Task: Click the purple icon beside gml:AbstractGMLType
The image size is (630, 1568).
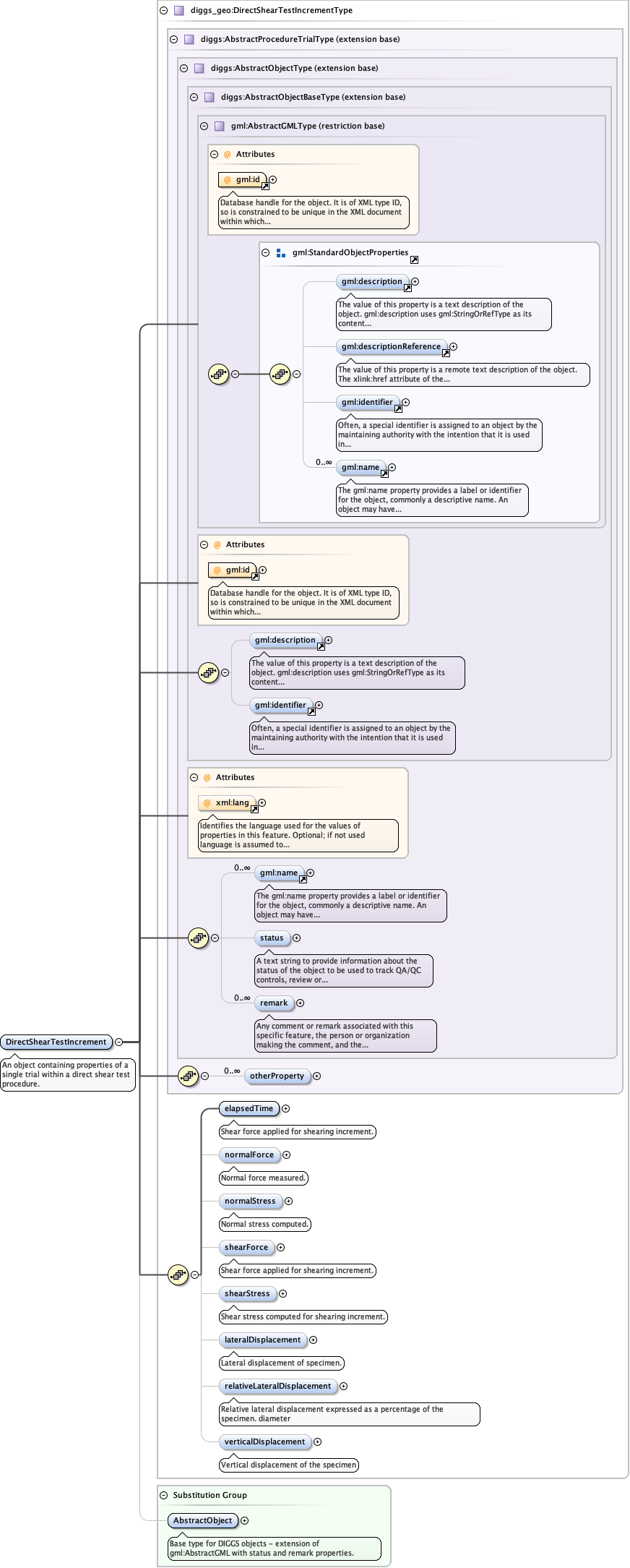Action: [219, 127]
